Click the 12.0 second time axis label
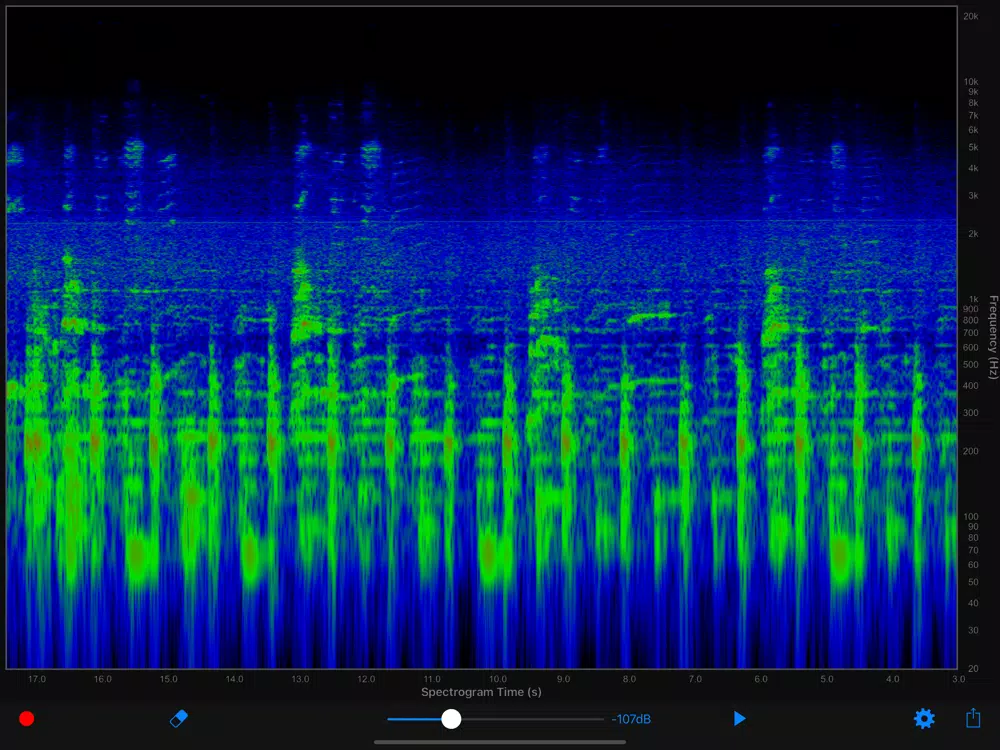Image resolution: width=1000 pixels, height=750 pixels. click(x=366, y=679)
